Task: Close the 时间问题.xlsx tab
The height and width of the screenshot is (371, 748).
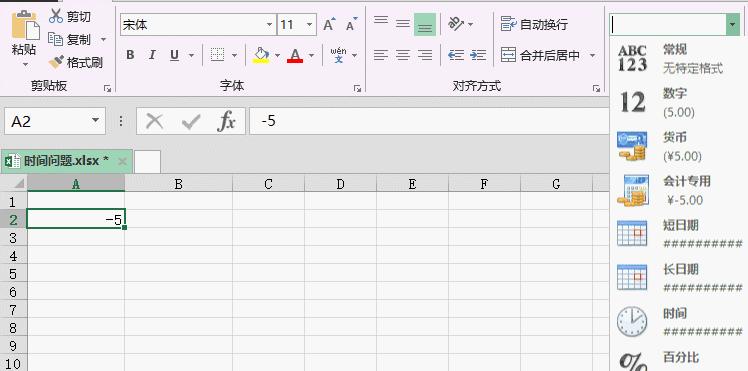Action: [x=122, y=162]
